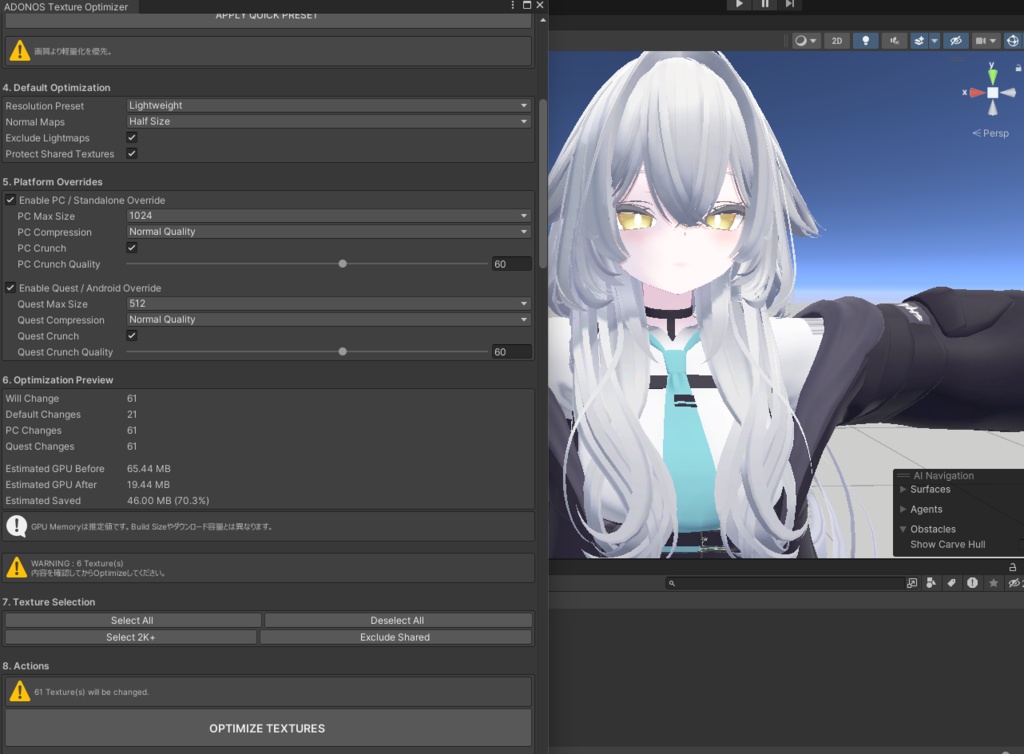The image size is (1024, 754).
Task: Click the Select 2K+ button
Action: point(131,637)
